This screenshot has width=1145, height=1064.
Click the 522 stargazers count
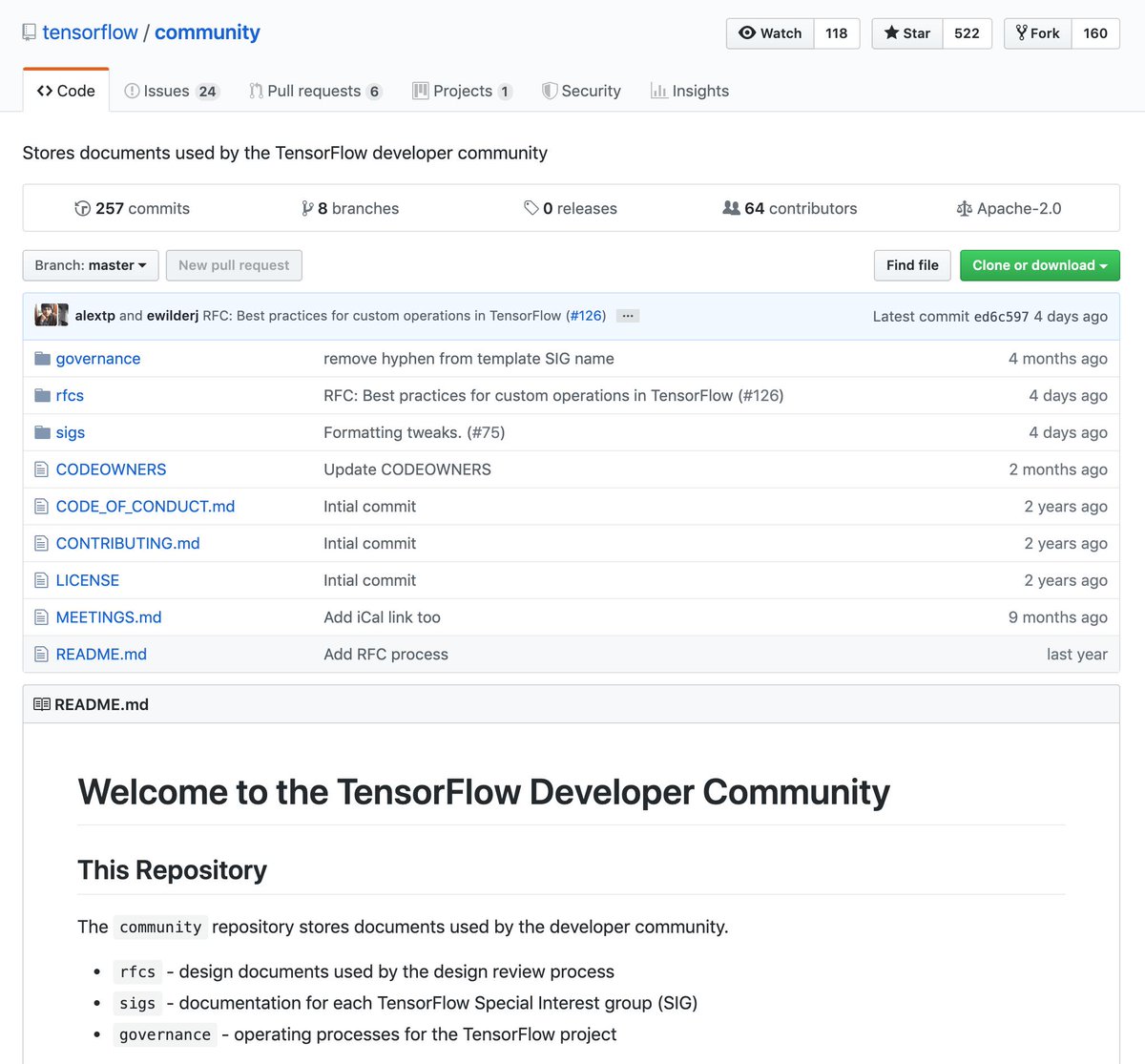(968, 32)
